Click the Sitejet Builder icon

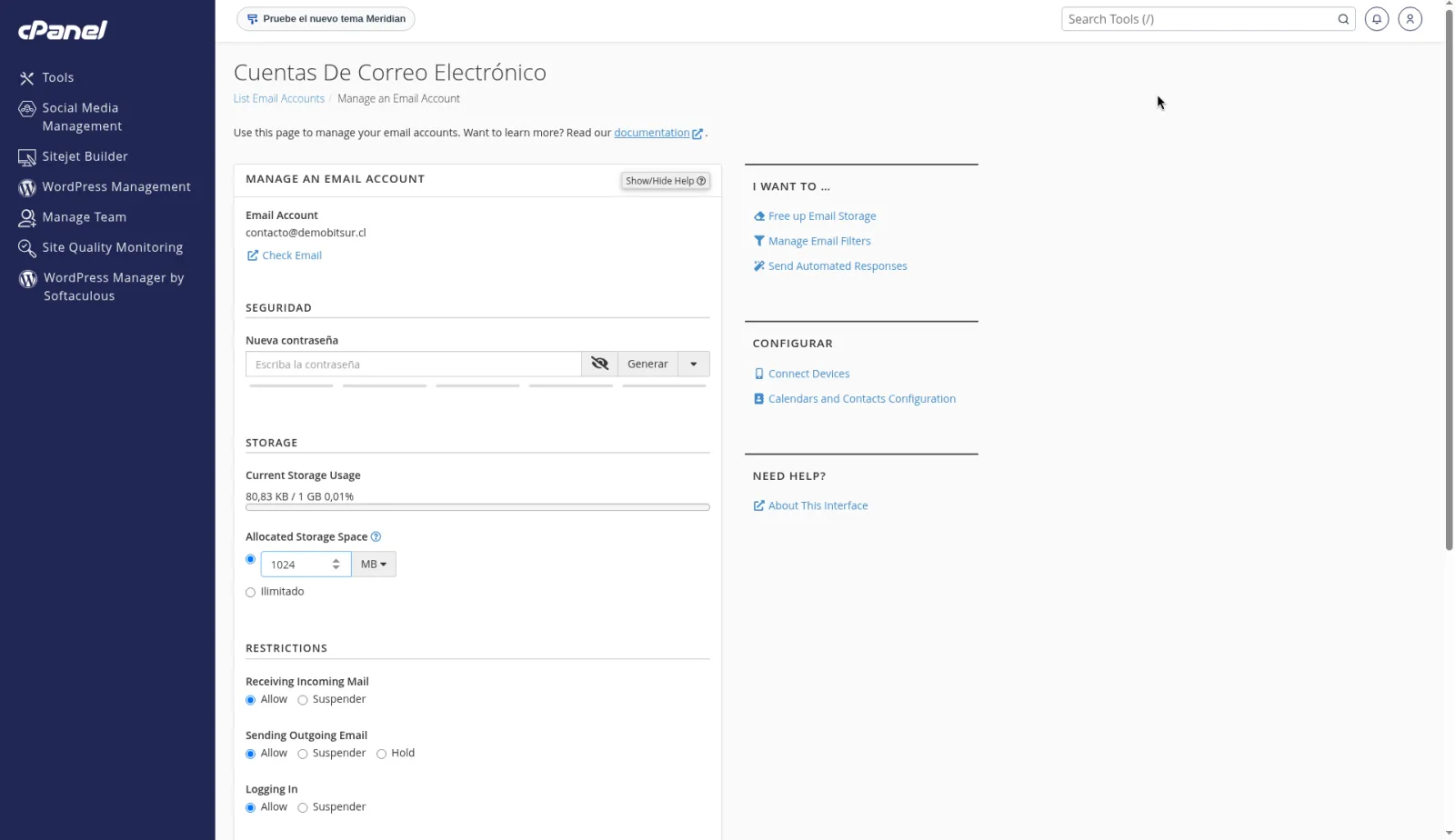pos(27,157)
